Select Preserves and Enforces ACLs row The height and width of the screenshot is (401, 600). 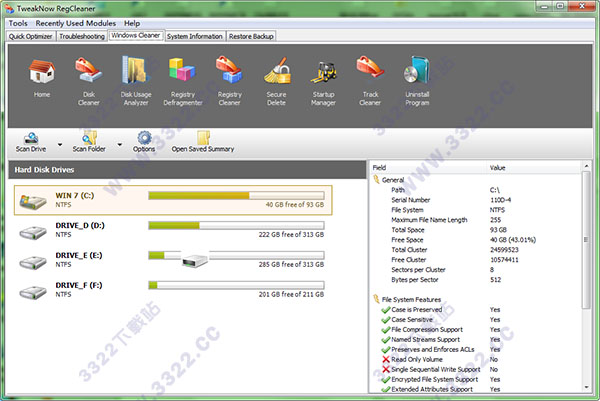[x=476, y=349]
